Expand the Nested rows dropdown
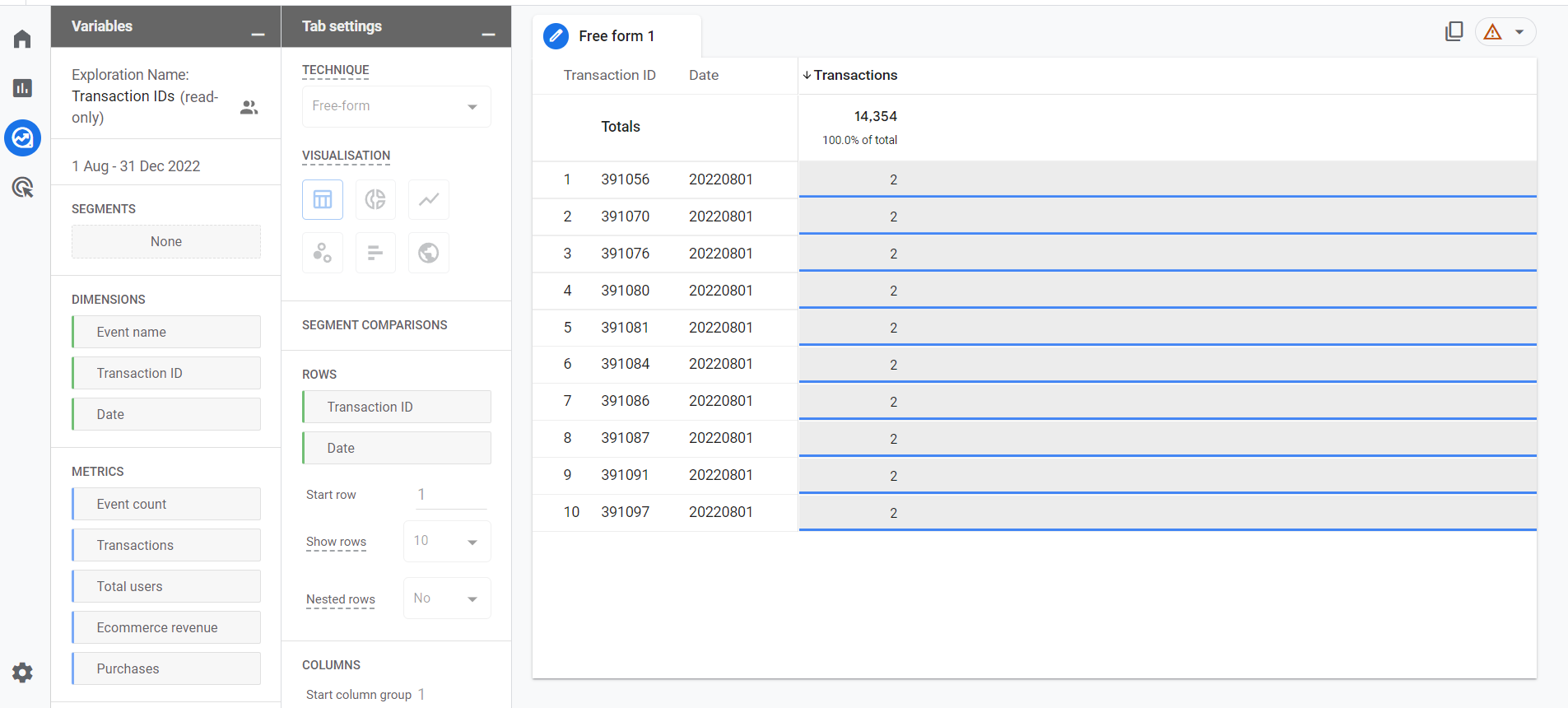 point(447,599)
